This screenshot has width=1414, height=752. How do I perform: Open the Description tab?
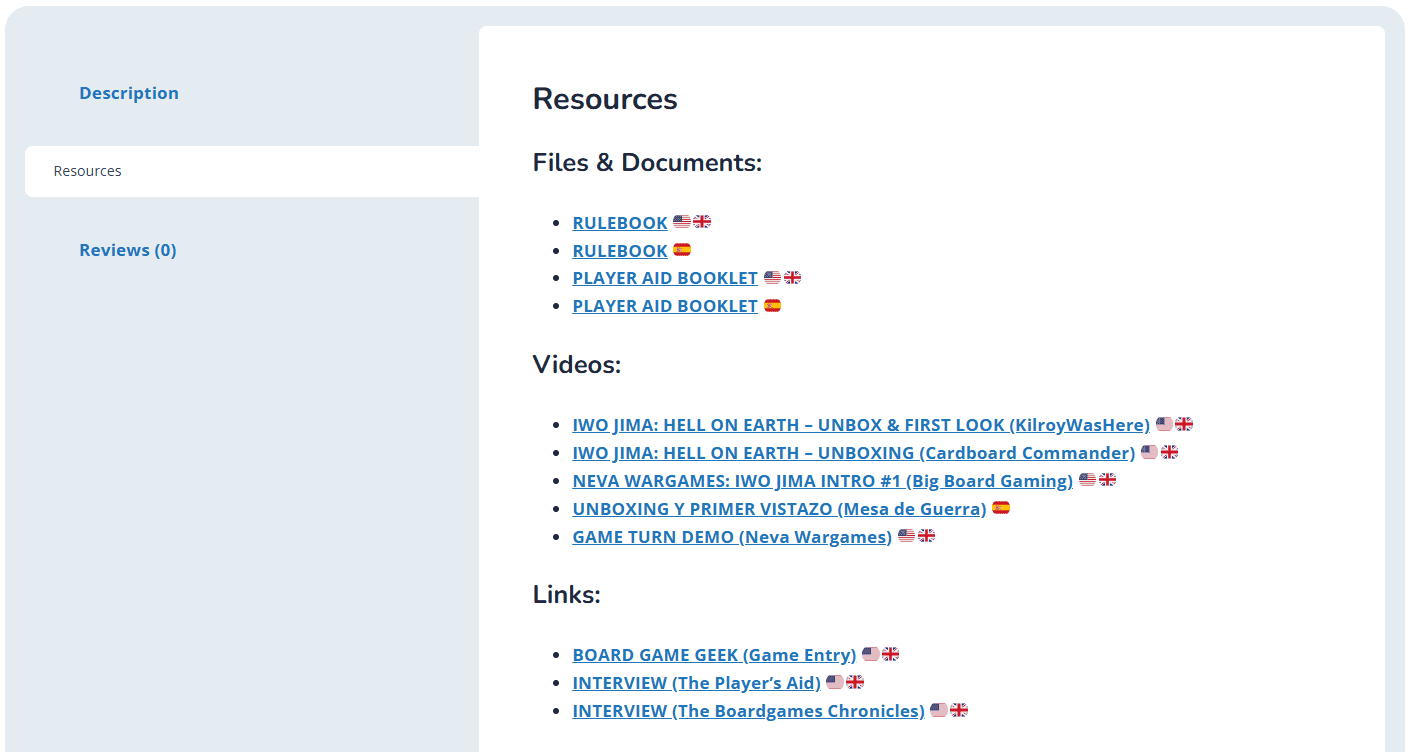click(129, 93)
